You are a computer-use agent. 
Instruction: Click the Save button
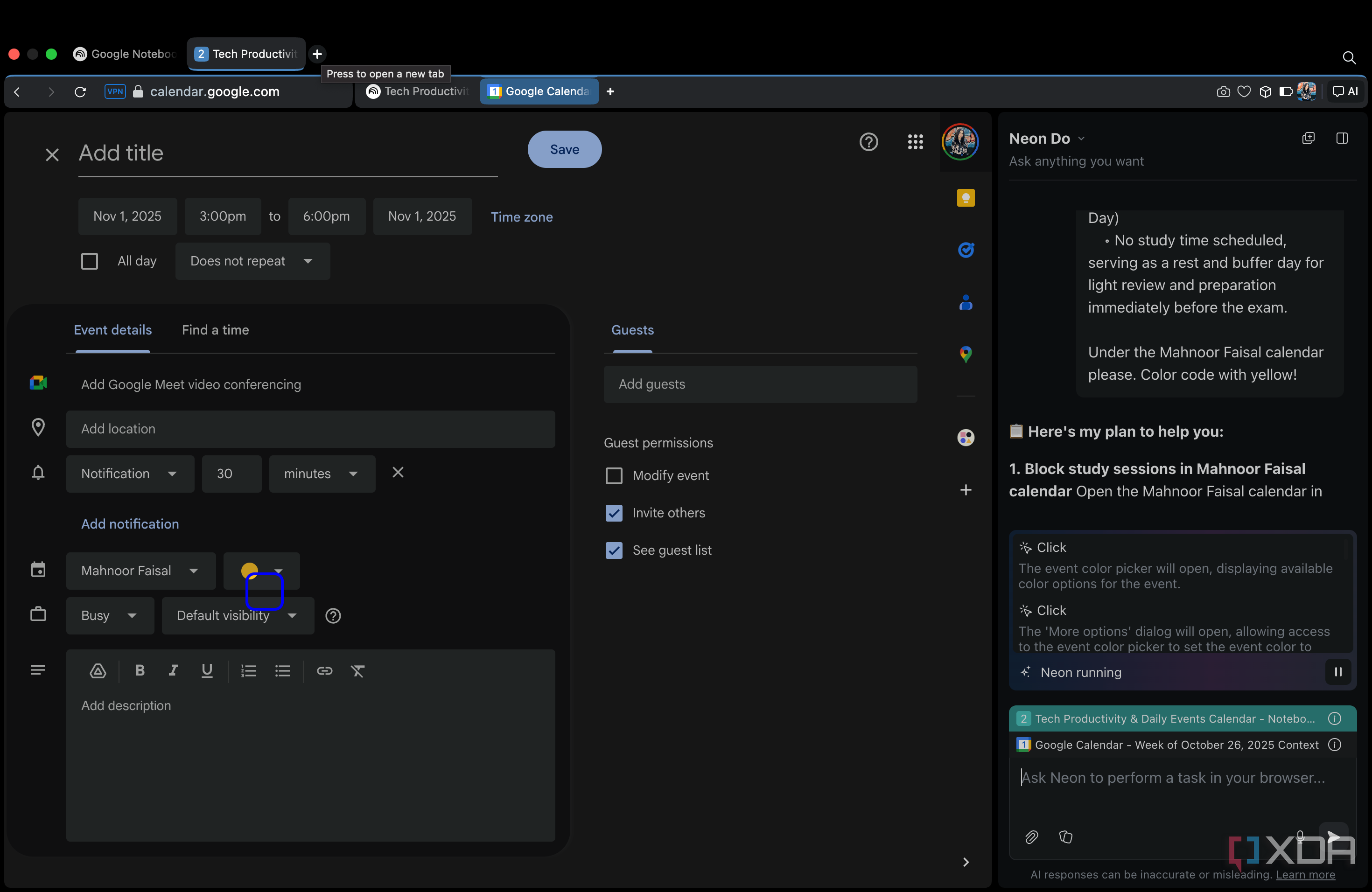[564, 149]
